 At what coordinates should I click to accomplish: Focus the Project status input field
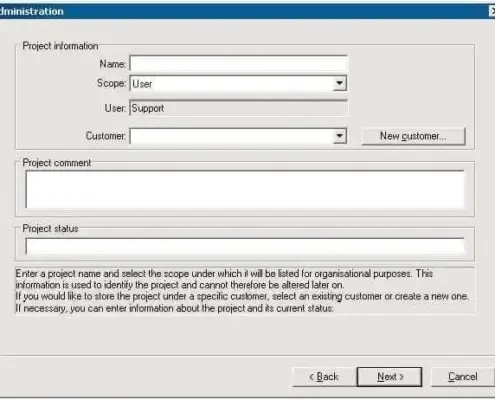point(245,246)
